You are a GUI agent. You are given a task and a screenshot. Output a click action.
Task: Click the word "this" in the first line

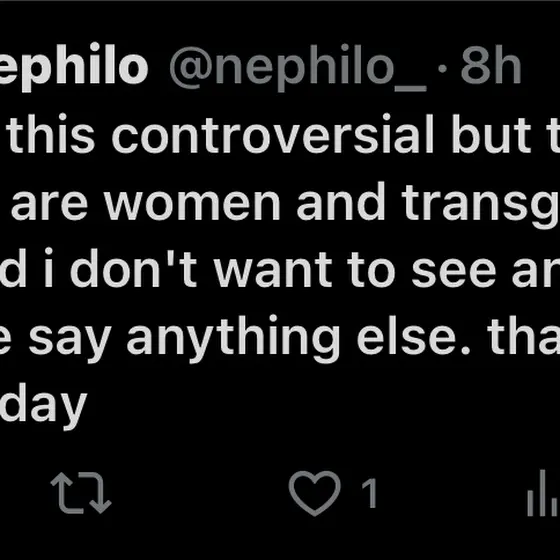coord(51,134)
